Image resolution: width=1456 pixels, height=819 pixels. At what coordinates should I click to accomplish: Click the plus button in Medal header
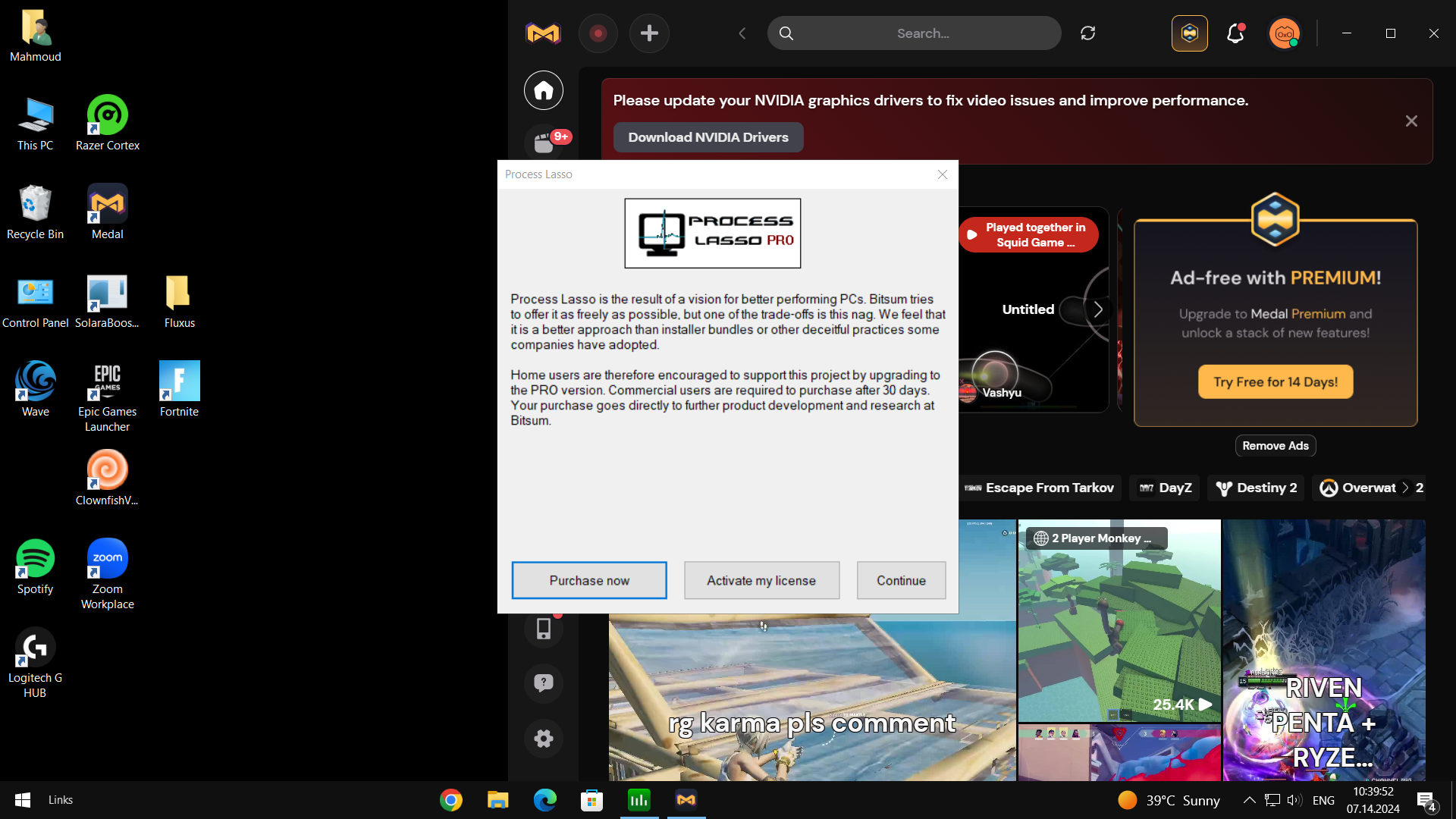(650, 33)
